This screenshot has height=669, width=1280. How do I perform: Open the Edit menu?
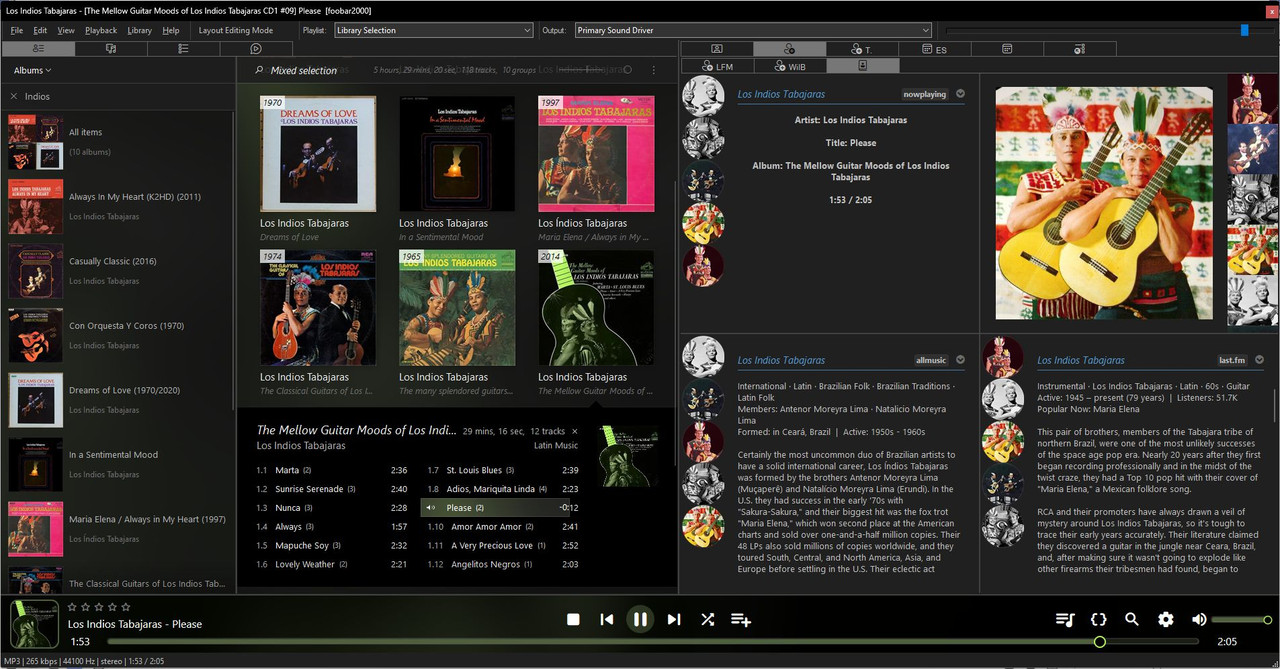(40, 30)
